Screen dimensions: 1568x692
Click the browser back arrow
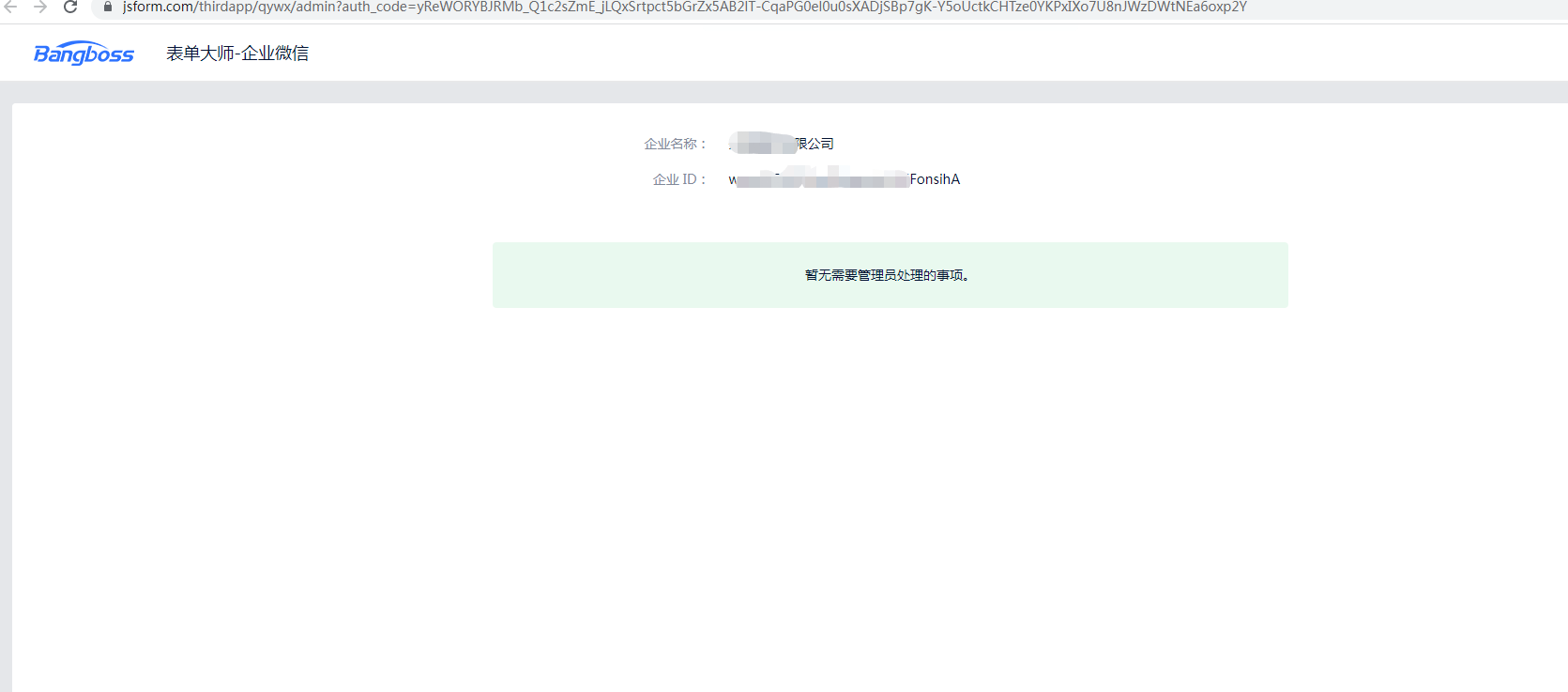point(11,7)
